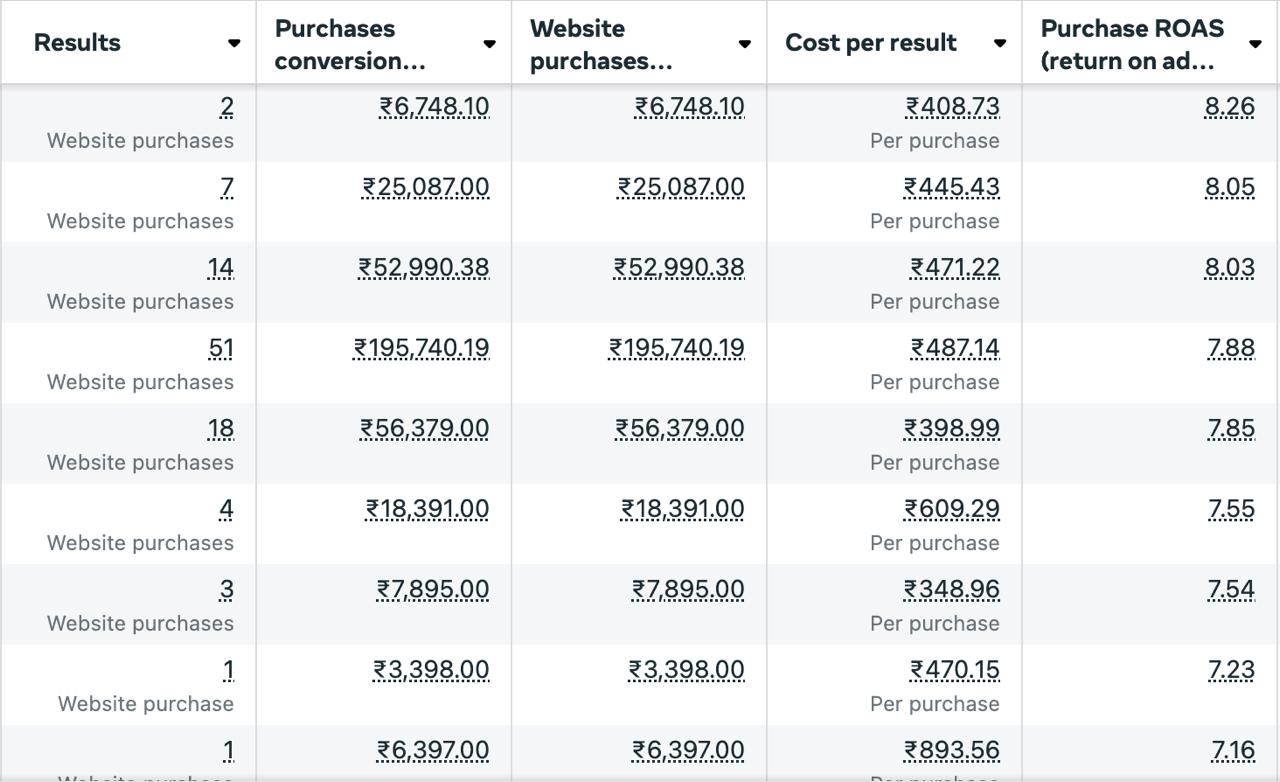
Task: Open the Website purchases column dropdown arrow
Action: 744,43
